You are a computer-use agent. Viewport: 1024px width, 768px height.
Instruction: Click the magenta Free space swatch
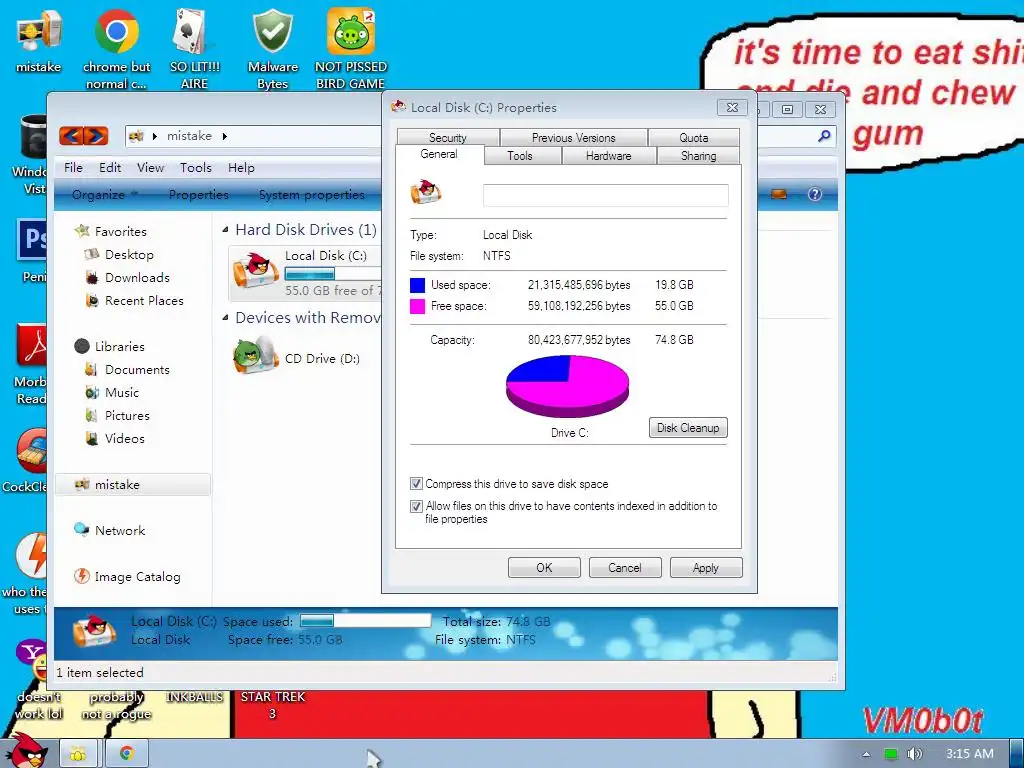pos(417,306)
